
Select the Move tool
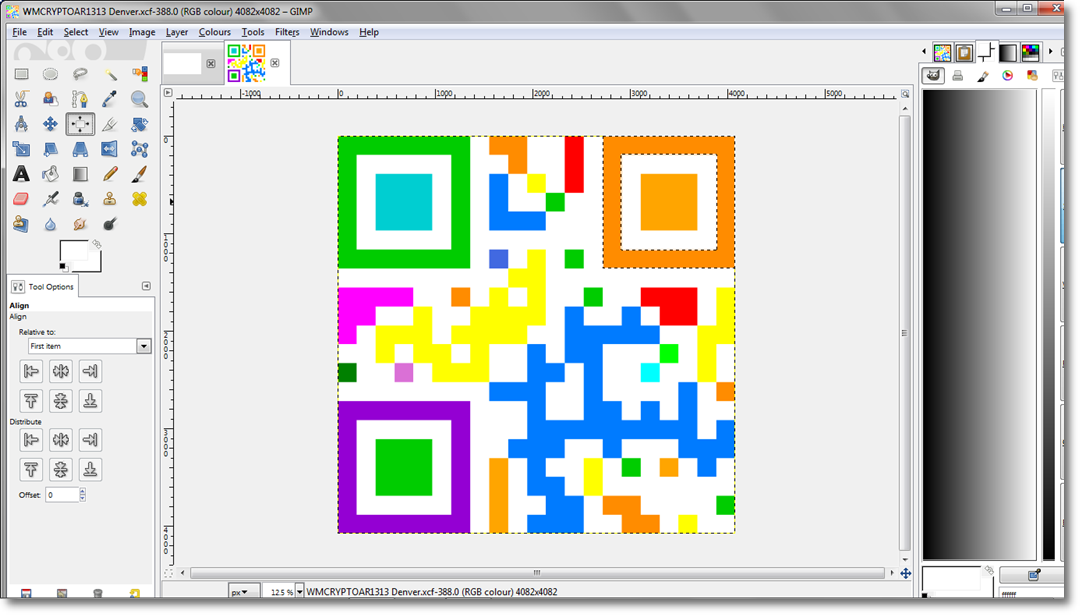50,124
